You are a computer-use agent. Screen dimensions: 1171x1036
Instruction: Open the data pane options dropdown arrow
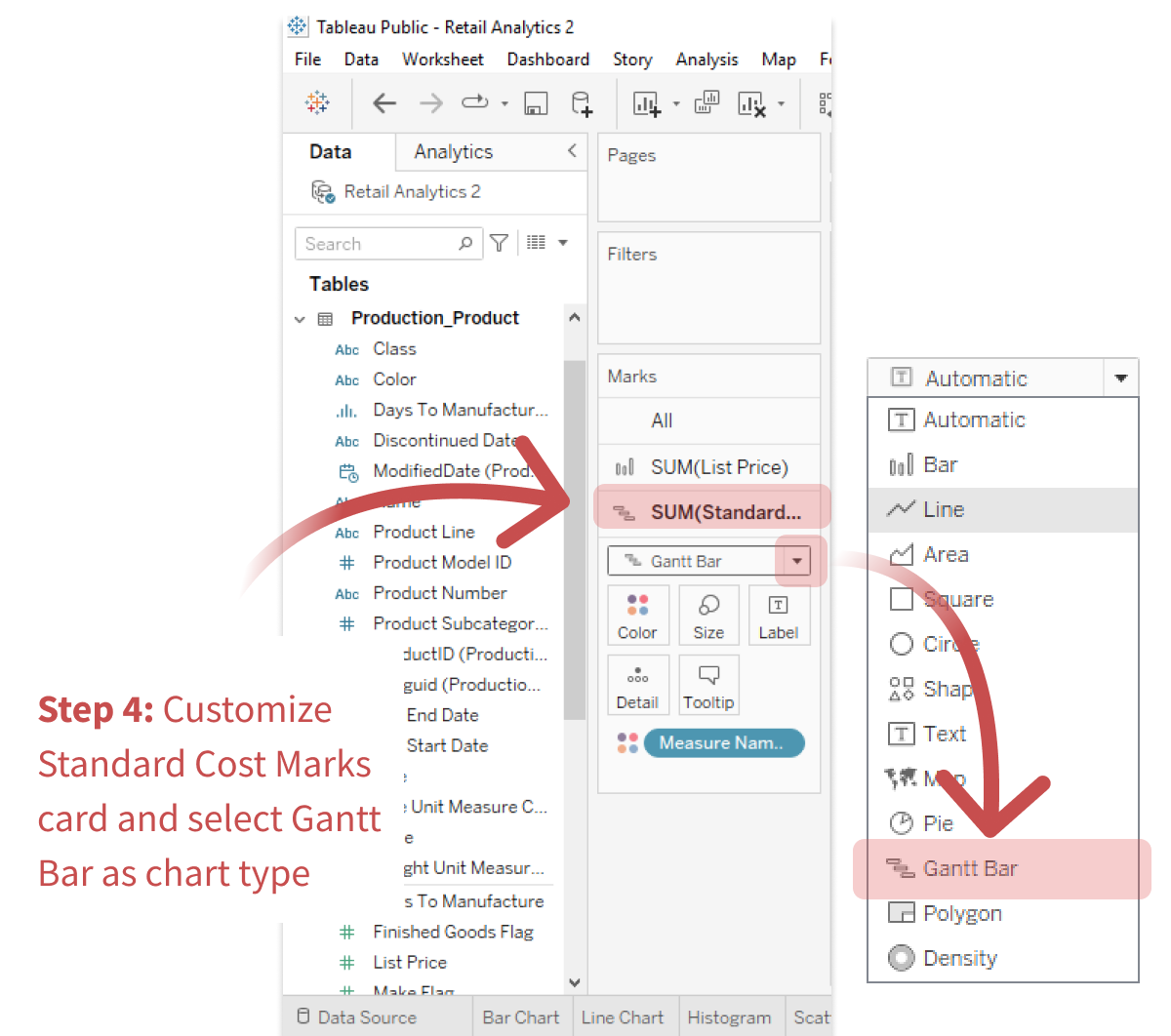563,243
